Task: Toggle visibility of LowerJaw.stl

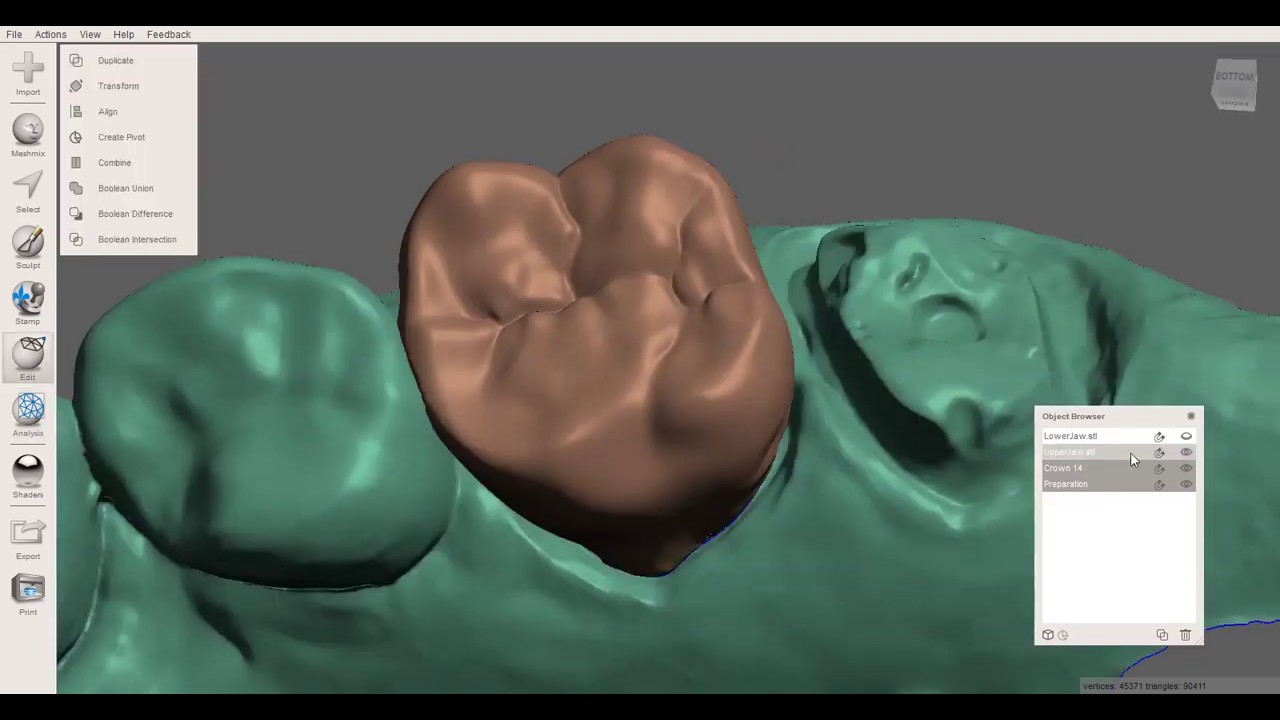Action: pos(1186,436)
